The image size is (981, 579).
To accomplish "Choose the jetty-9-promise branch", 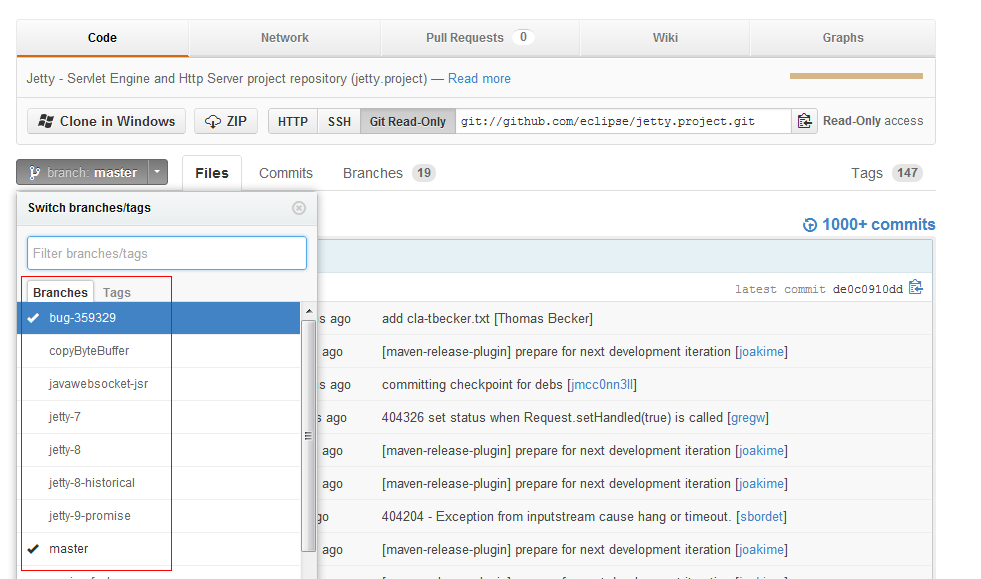I will tap(158, 516).
